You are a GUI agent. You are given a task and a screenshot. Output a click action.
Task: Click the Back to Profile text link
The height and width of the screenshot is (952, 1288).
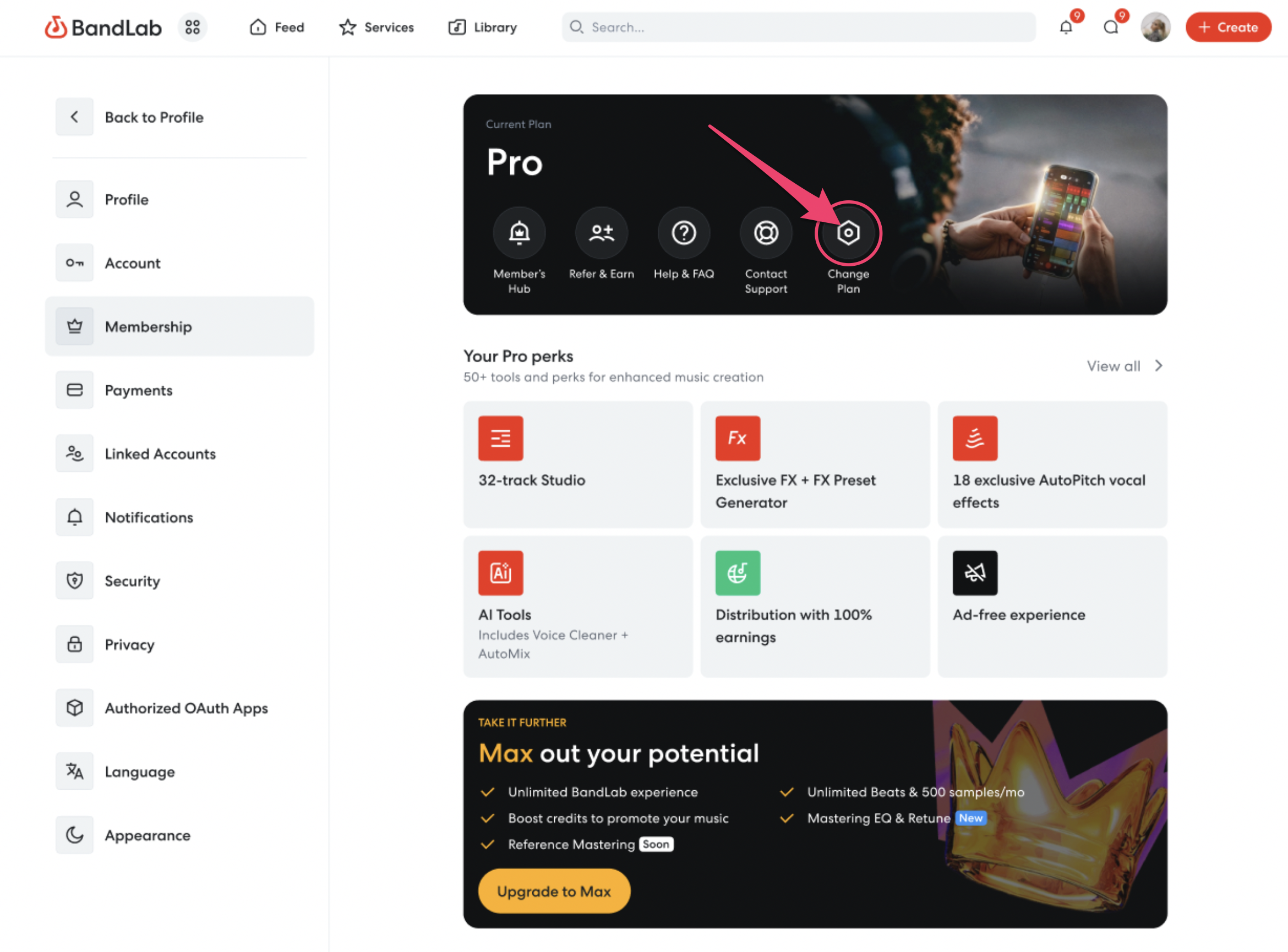[154, 117]
